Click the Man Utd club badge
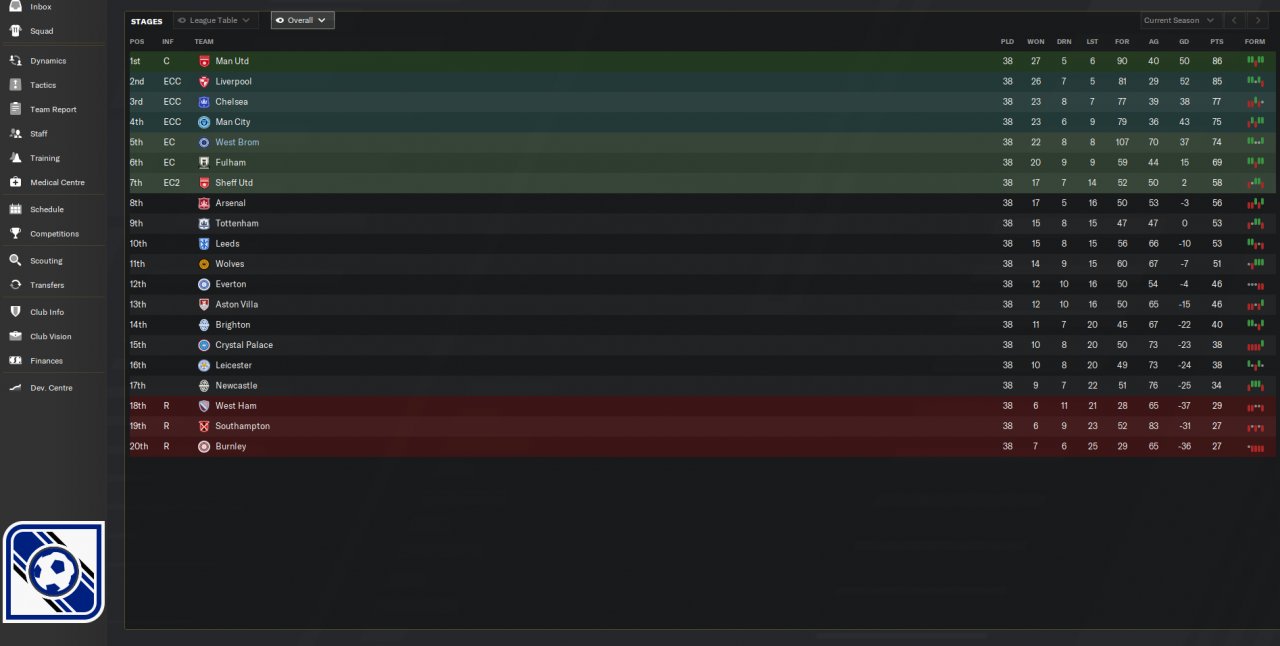This screenshot has height=646, width=1280. pos(204,61)
